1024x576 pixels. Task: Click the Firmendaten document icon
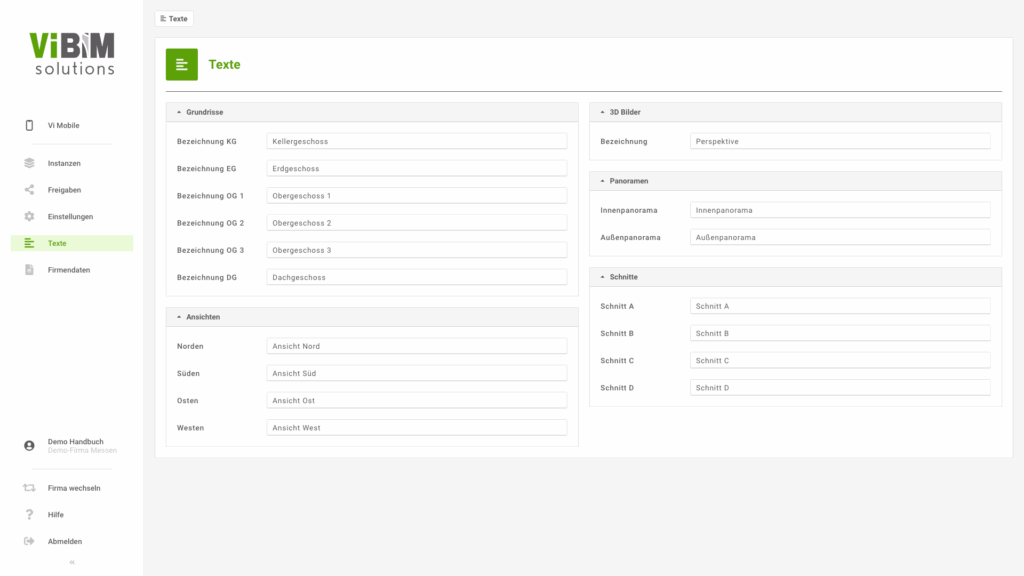point(29,270)
